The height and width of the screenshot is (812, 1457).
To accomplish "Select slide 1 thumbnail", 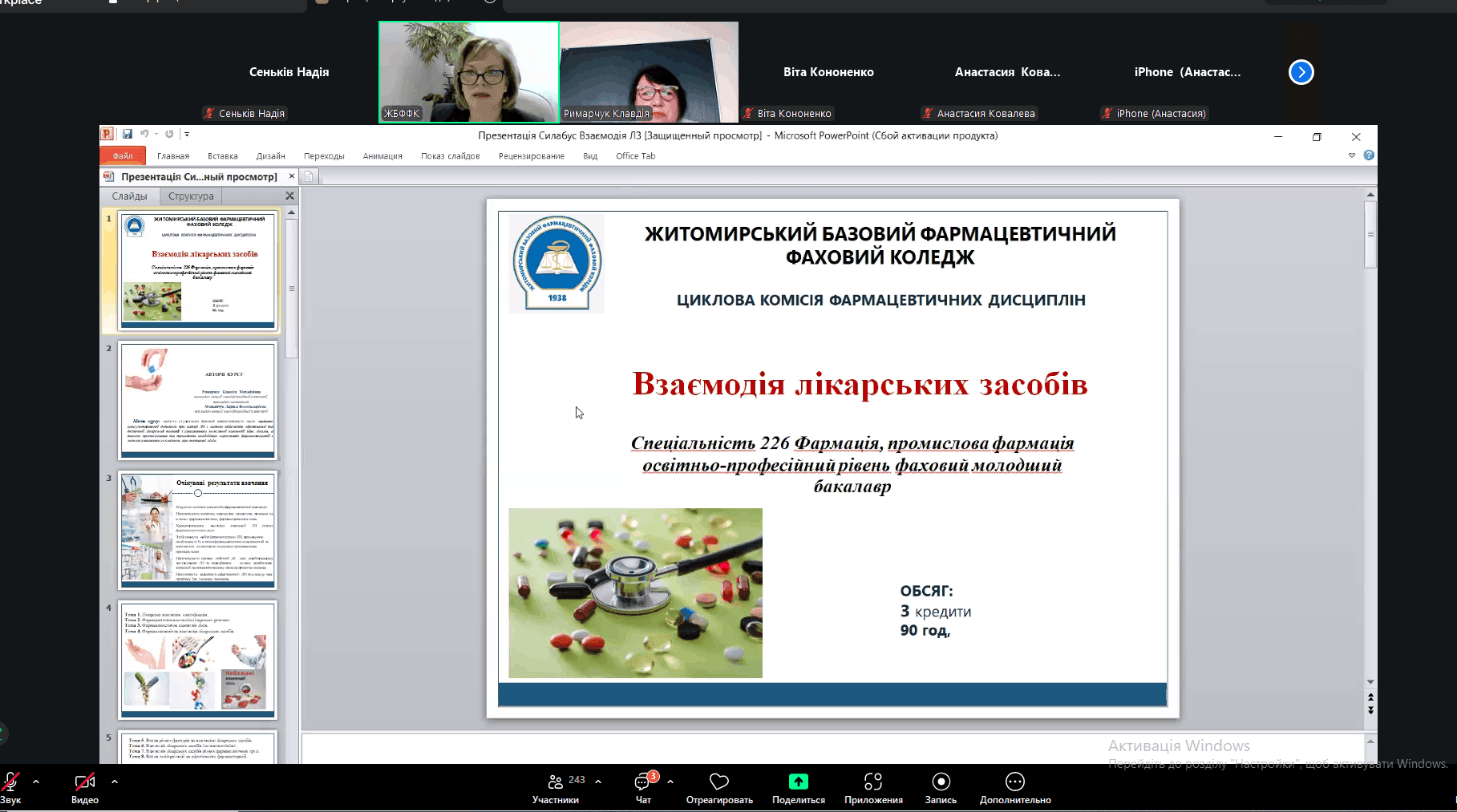I will [197, 271].
